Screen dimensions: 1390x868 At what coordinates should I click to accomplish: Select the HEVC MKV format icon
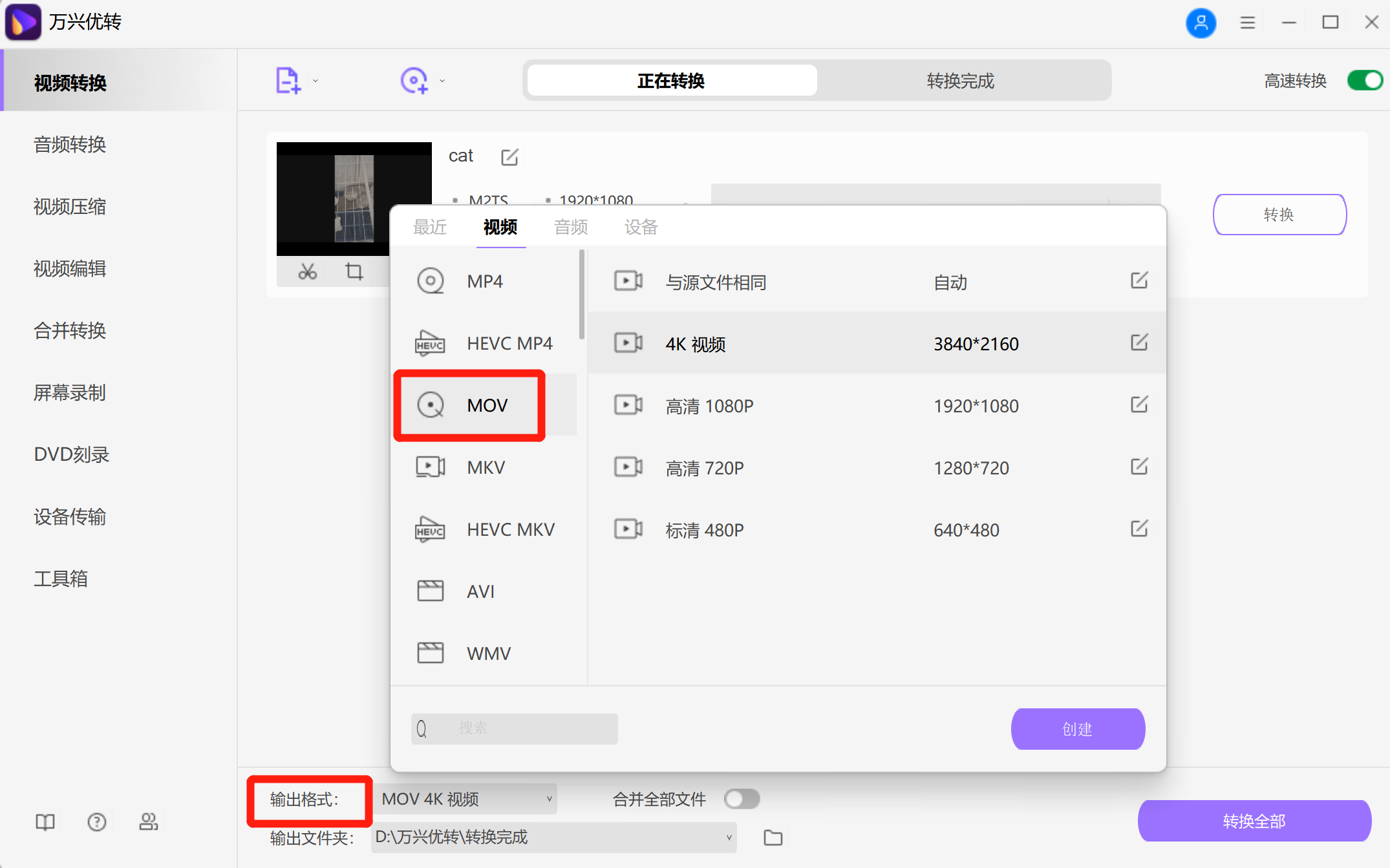click(430, 529)
